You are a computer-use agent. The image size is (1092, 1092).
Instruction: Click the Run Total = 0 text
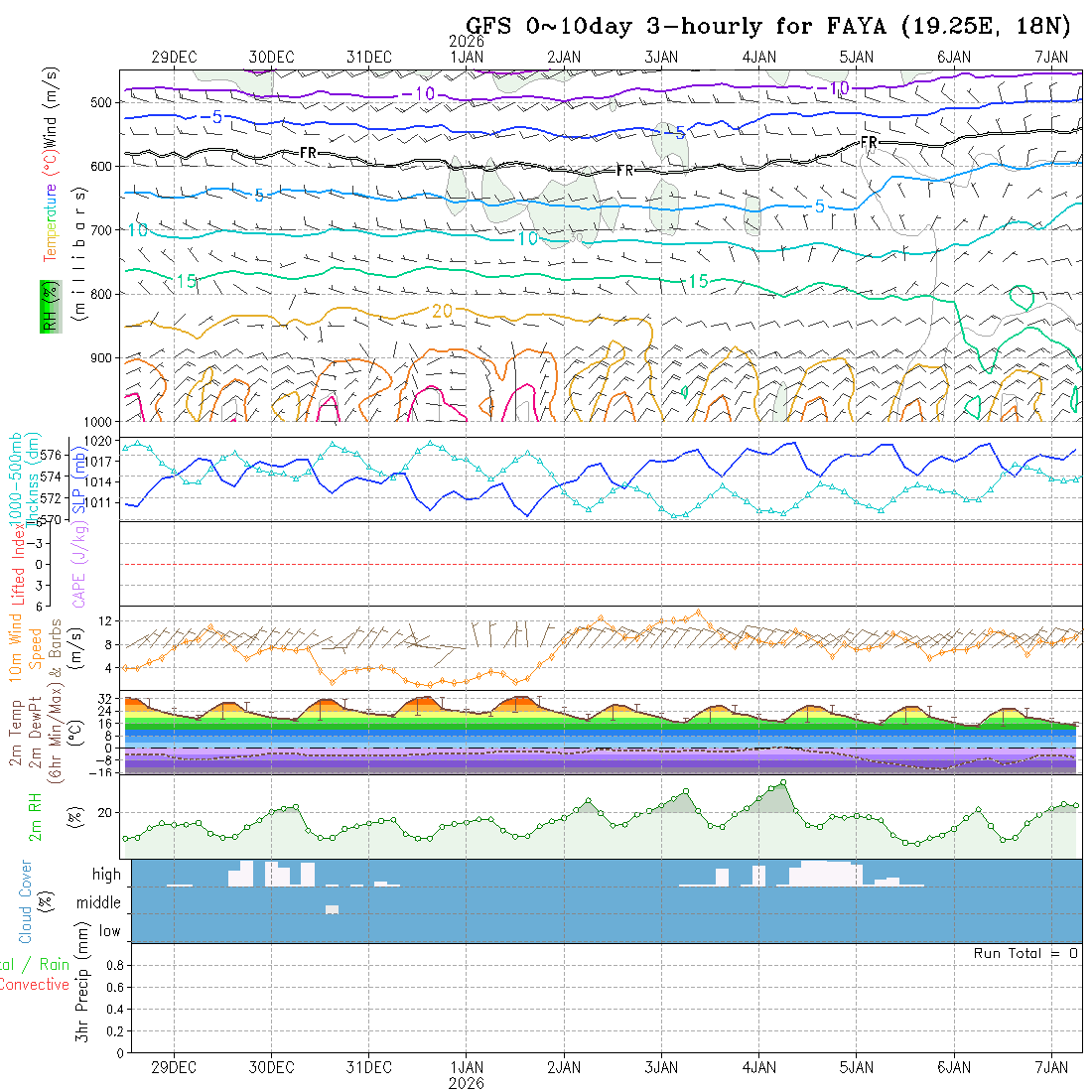[x=1025, y=953]
